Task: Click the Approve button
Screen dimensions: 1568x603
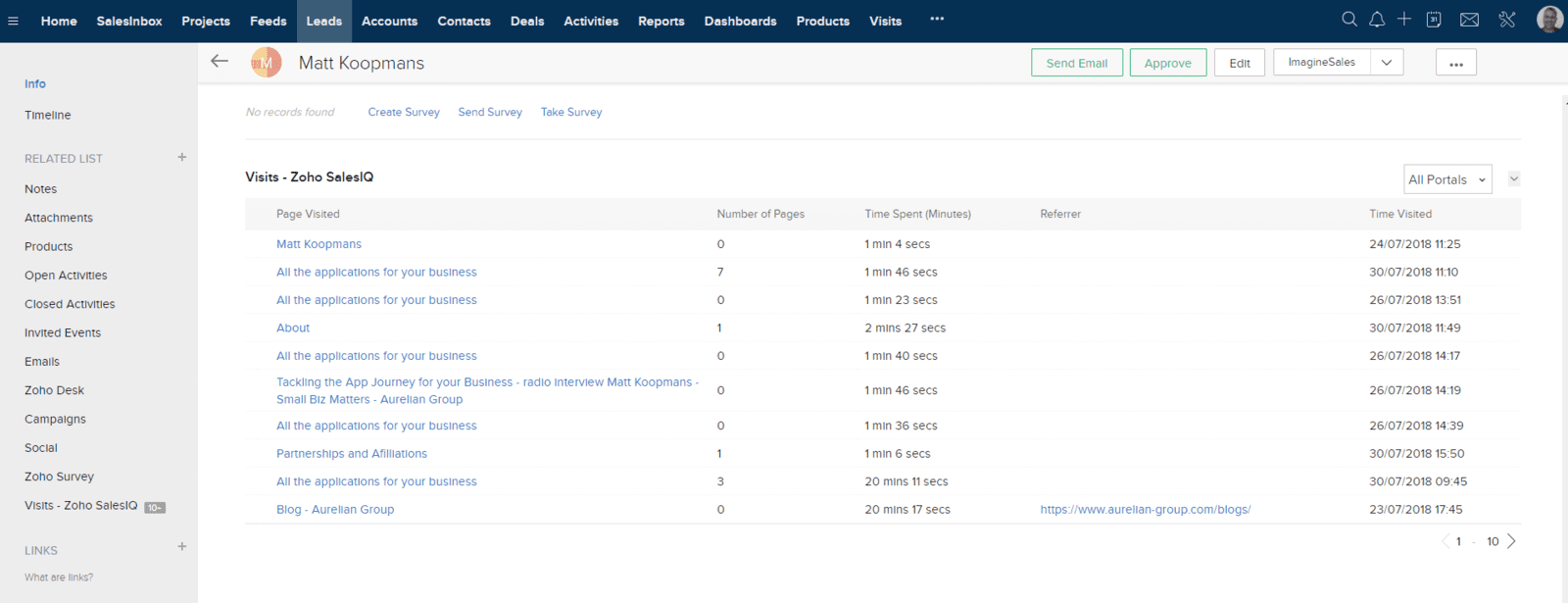Action: tap(1168, 63)
